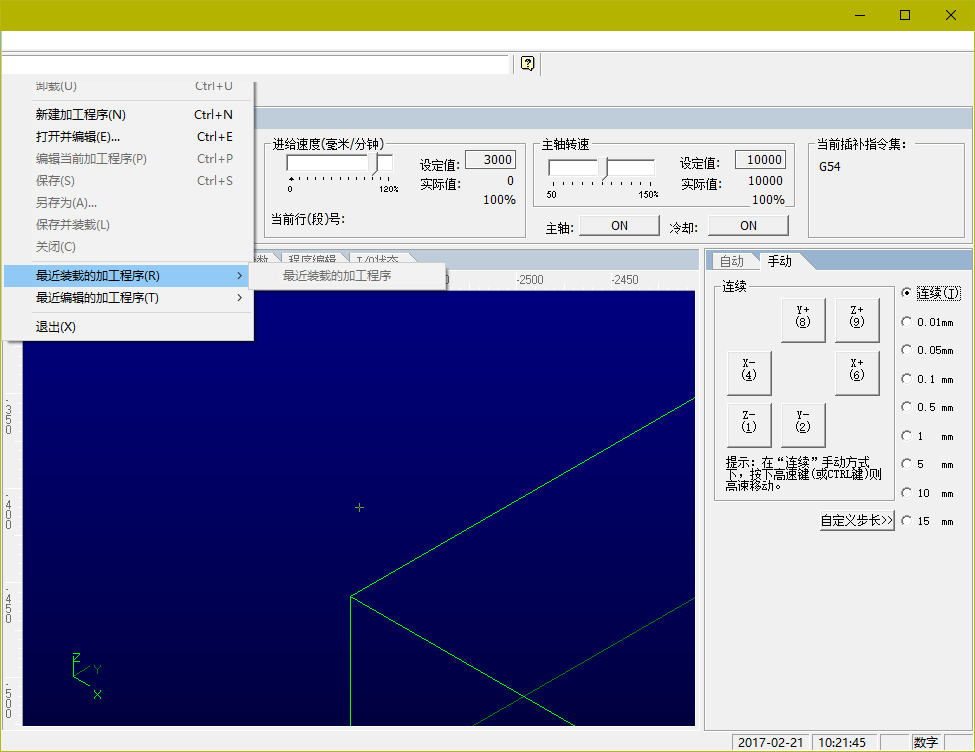The image size is (975, 752).
Task: Toggle the 冷却 ON button
Action: [x=748, y=226]
